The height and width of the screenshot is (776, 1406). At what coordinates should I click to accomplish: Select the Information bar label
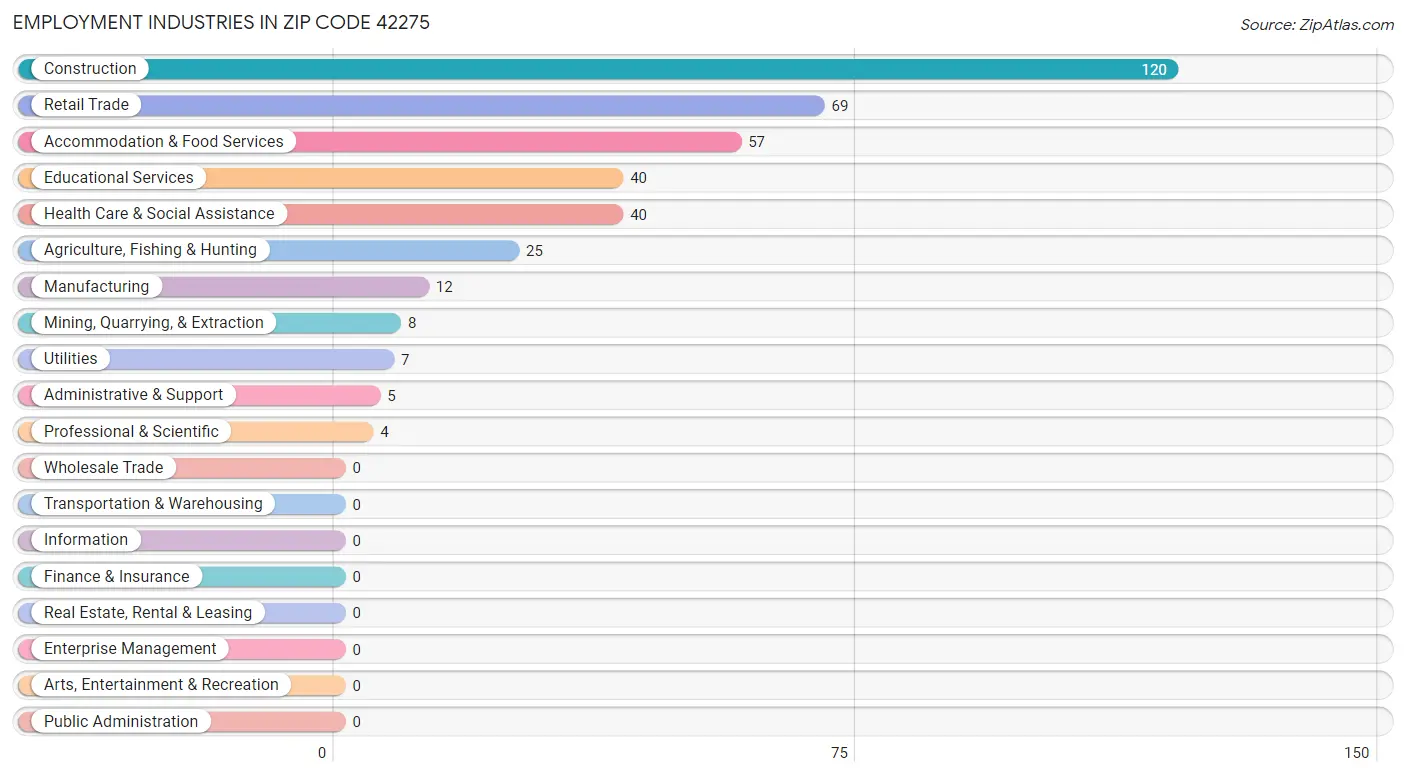pyautogui.click(x=86, y=540)
